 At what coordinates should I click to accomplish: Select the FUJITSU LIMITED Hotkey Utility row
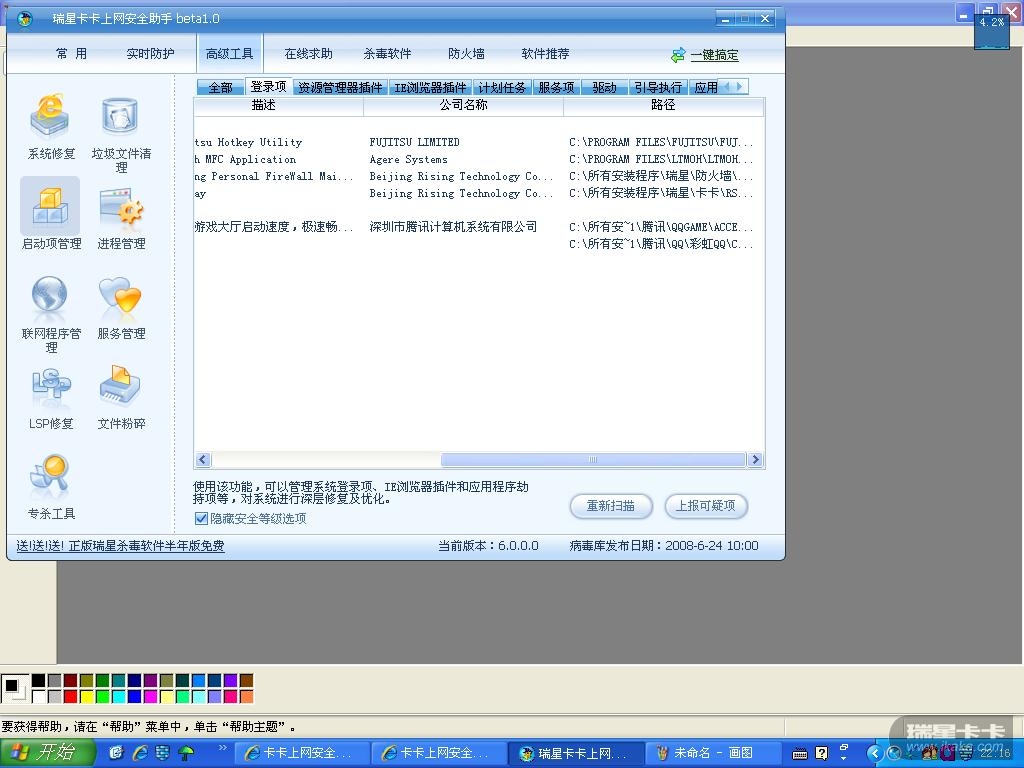(x=479, y=142)
